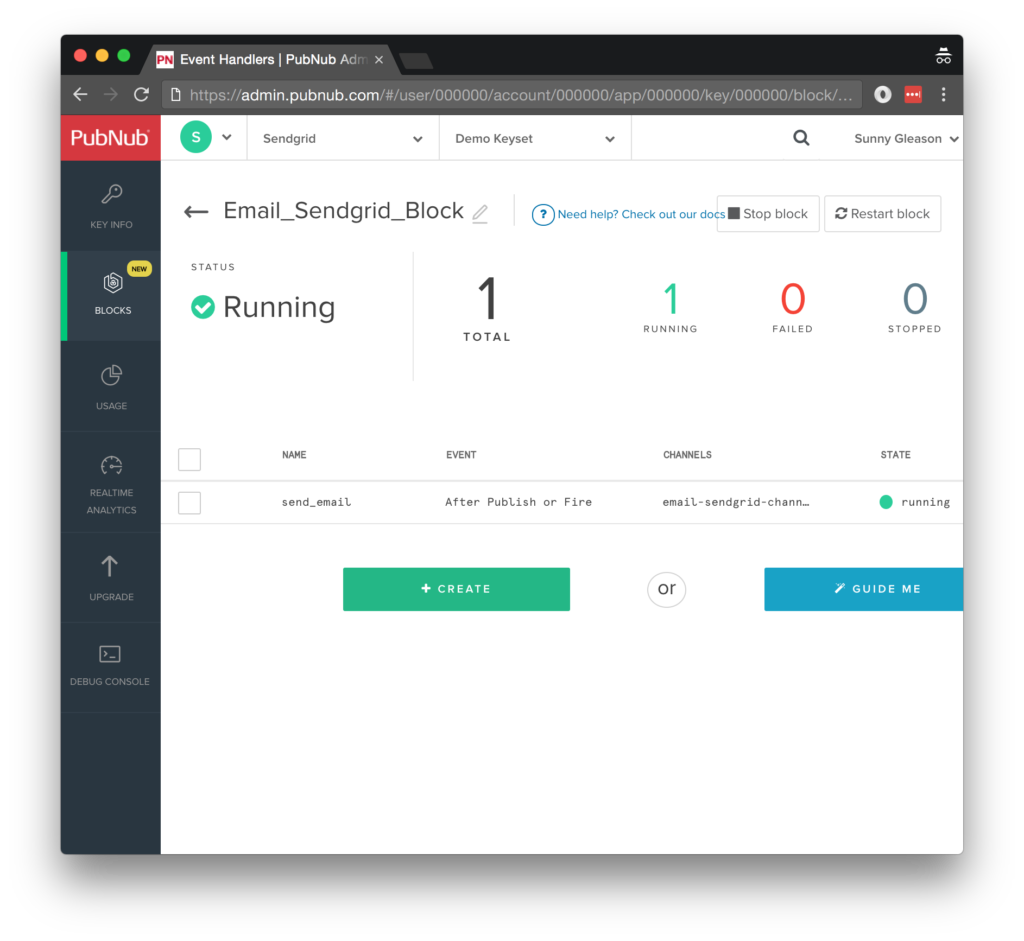Open Realtime Analytics gauge section

click(111, 484)
